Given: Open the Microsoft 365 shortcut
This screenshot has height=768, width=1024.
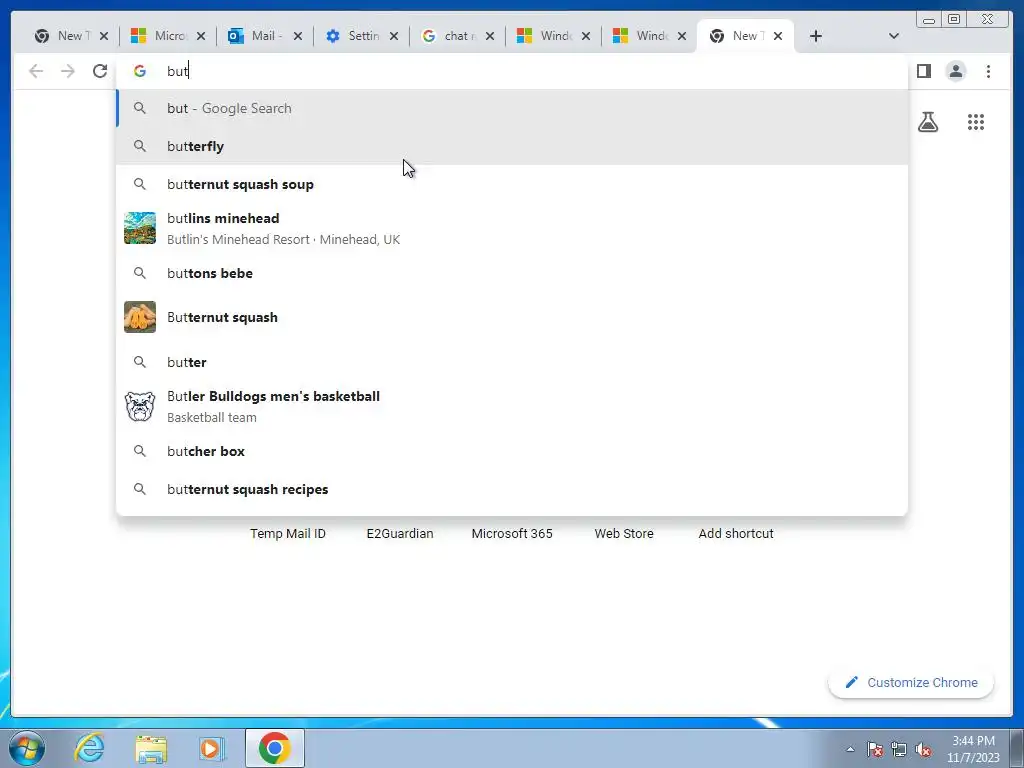Looking at the screenshot, I should (512, 534).
